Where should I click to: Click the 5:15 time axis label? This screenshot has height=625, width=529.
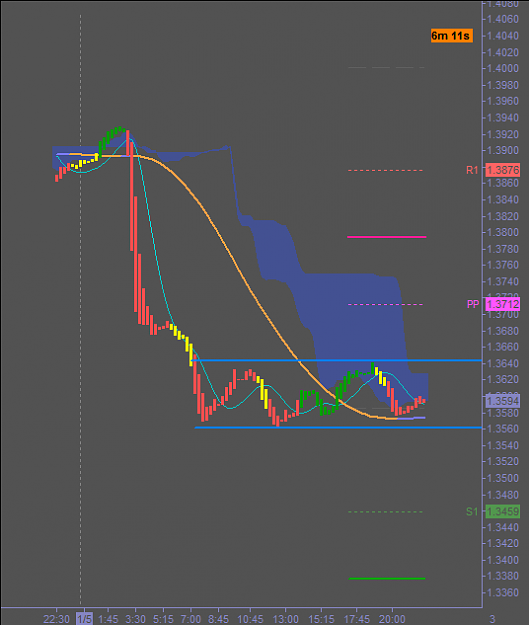point(163,619)
